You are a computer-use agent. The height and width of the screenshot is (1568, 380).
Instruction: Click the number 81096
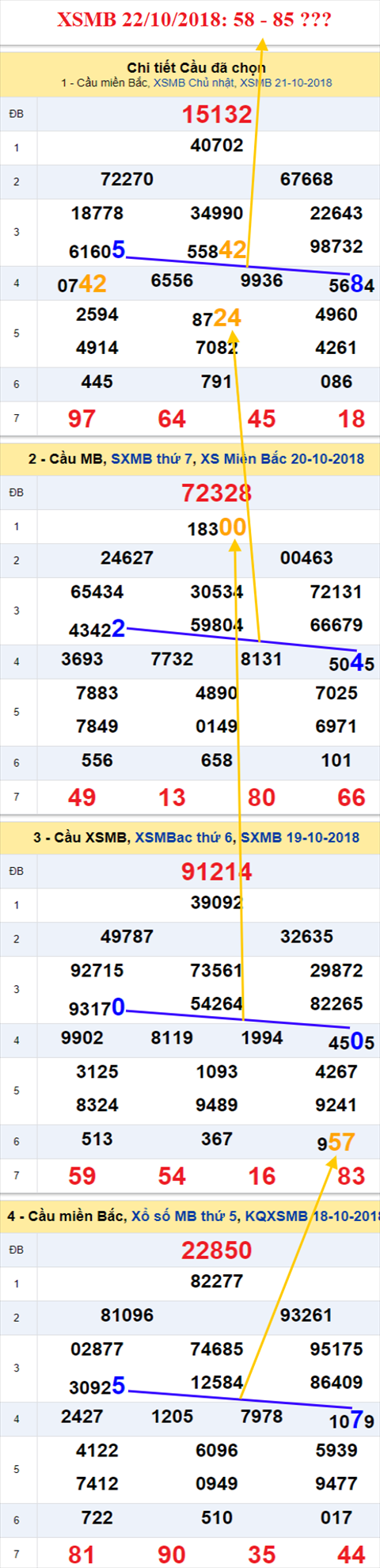tap(127, 1315)
